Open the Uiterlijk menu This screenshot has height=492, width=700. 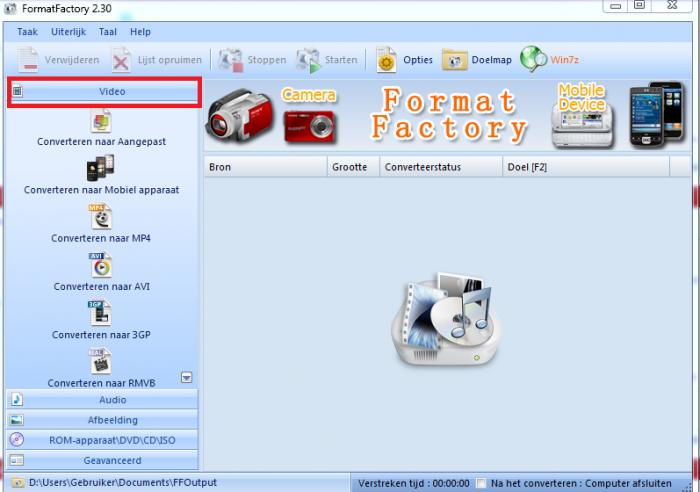68,32
